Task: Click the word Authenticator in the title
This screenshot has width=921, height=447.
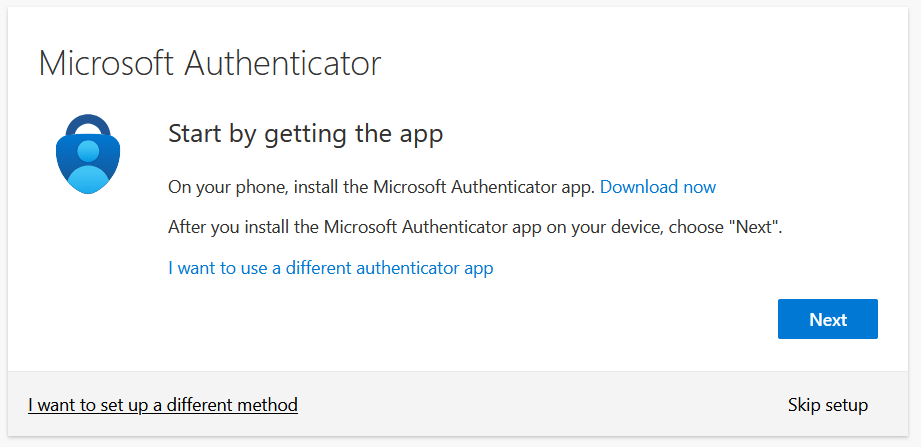Action: pyautogui.click(x=284, y=64)
